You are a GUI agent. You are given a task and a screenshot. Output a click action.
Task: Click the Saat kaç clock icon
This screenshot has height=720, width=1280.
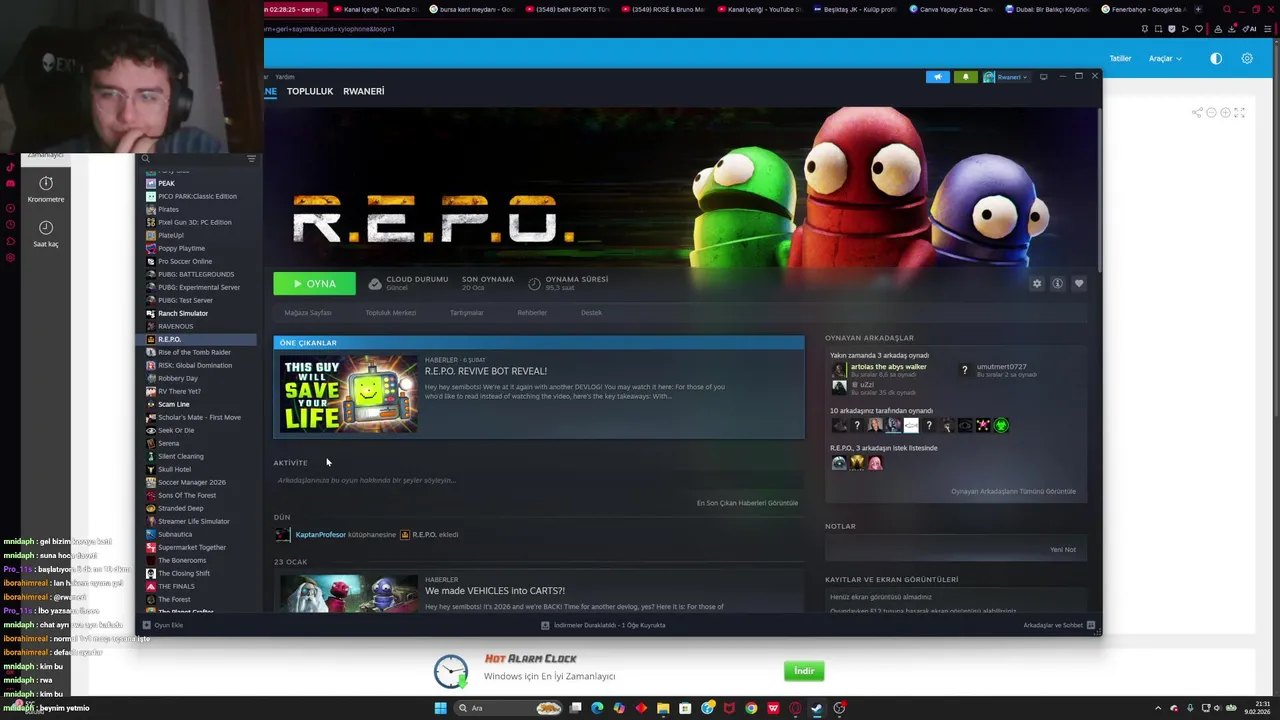[46, 228]
